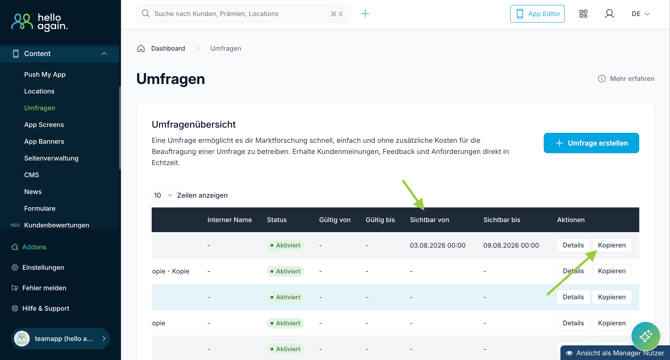Click eye icon in Ansicht als Manager bar

tap(569, 353)
